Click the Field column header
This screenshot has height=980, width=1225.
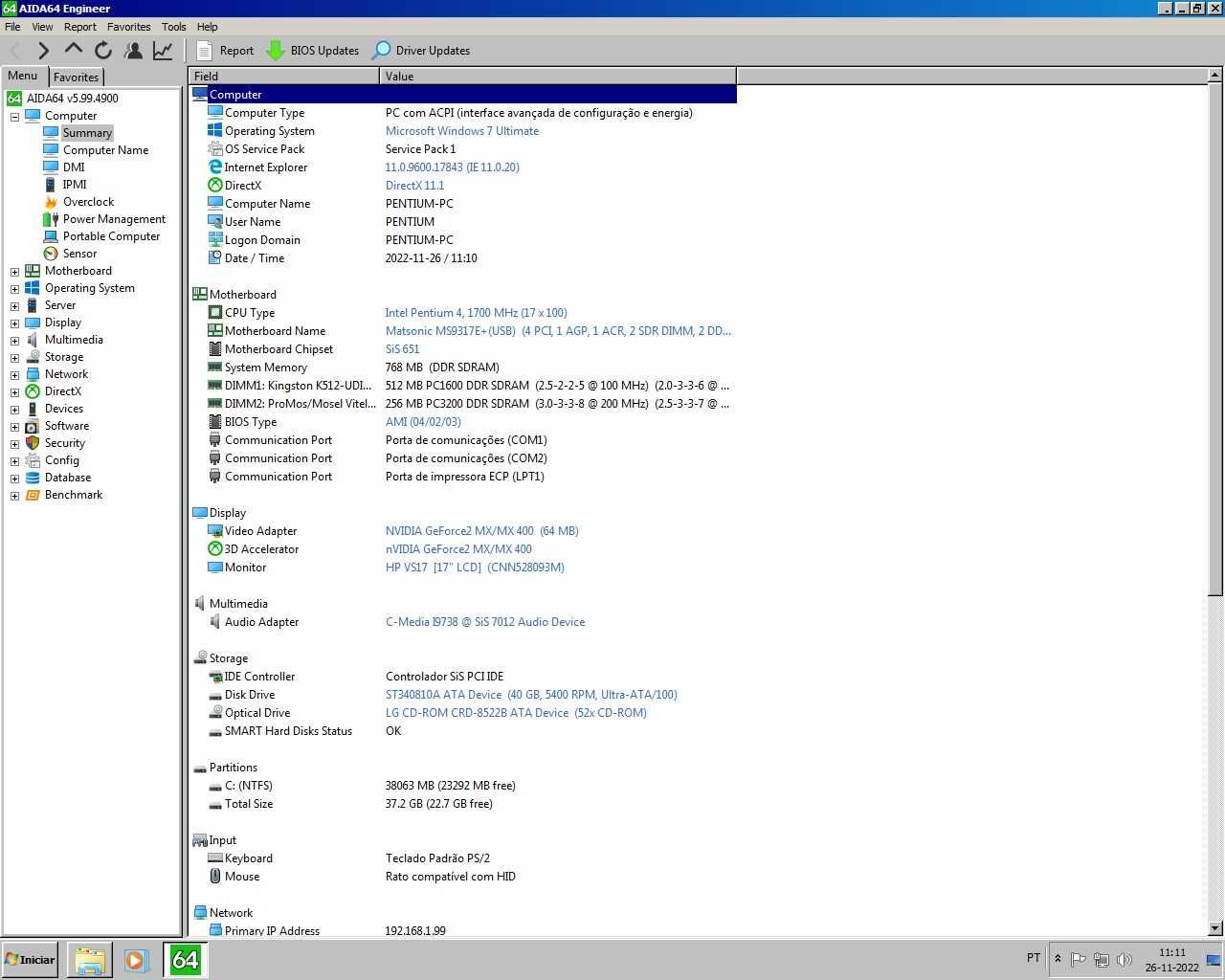[284, 76]
